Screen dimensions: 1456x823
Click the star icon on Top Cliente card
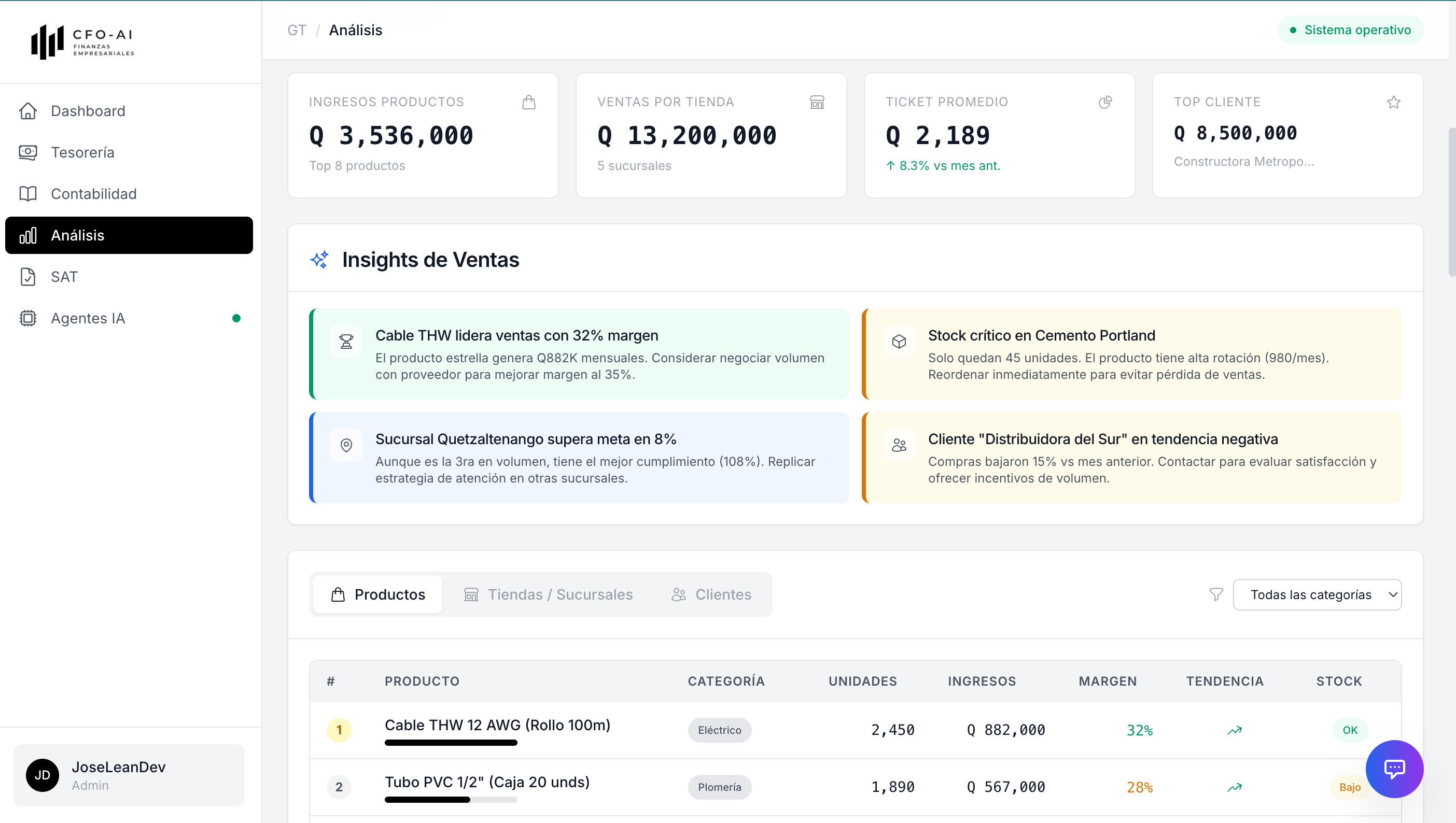point(1393,102)
